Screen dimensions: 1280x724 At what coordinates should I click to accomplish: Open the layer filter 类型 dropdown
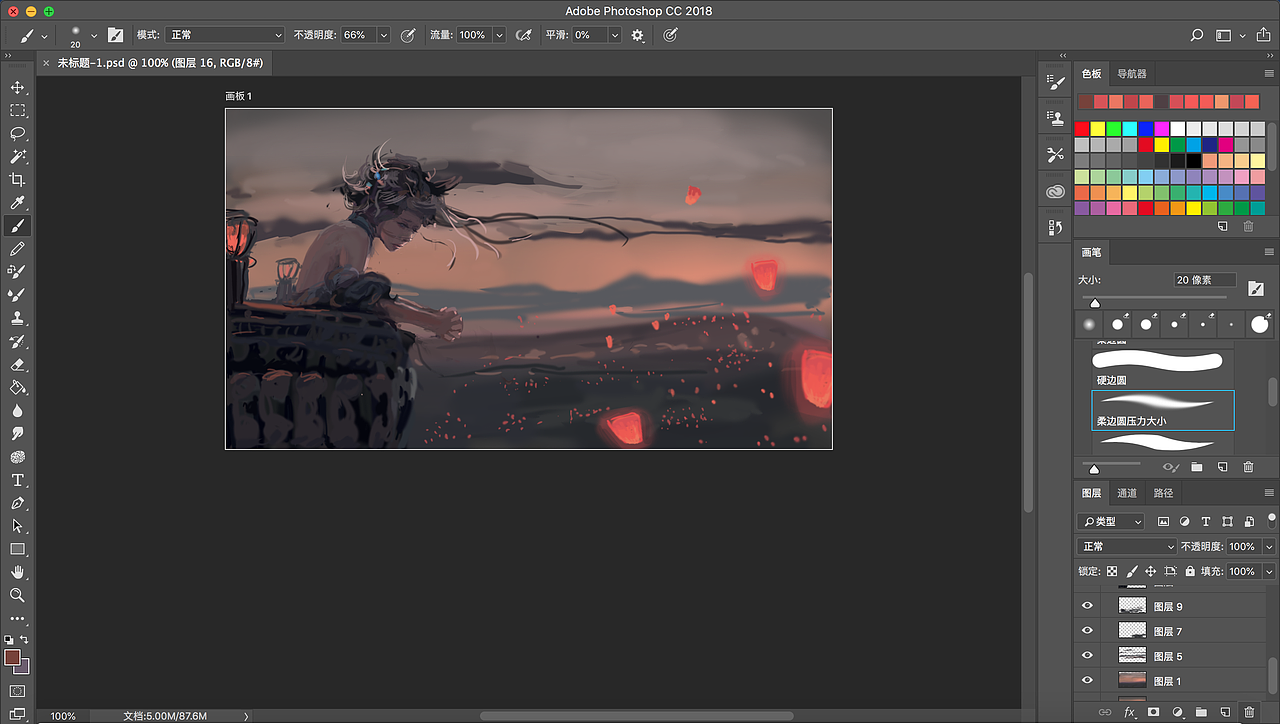1111,521
